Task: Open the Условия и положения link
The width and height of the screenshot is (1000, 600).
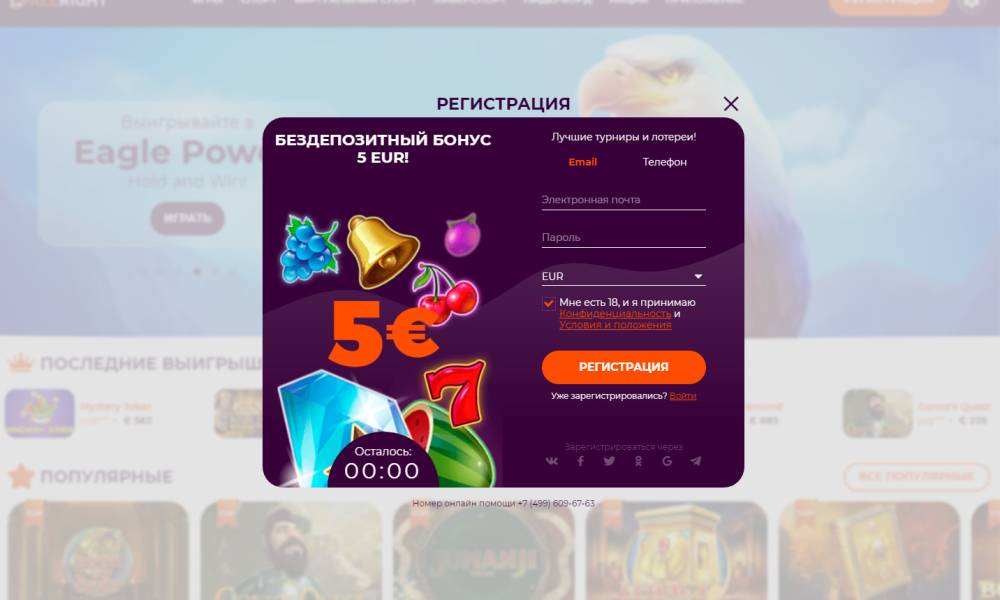Action: pyautogui.click(x=615, y=325)
